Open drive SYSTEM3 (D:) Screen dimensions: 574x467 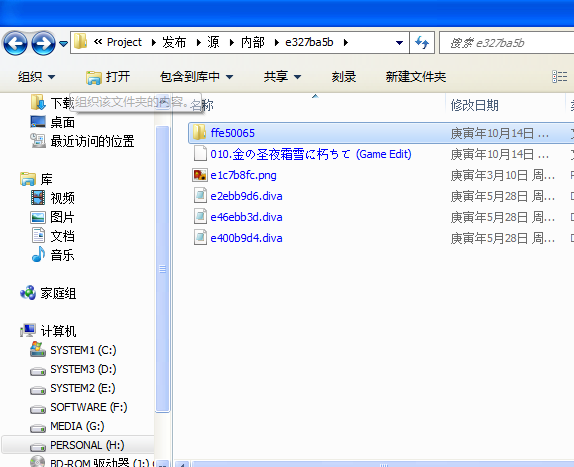[73, 369]
